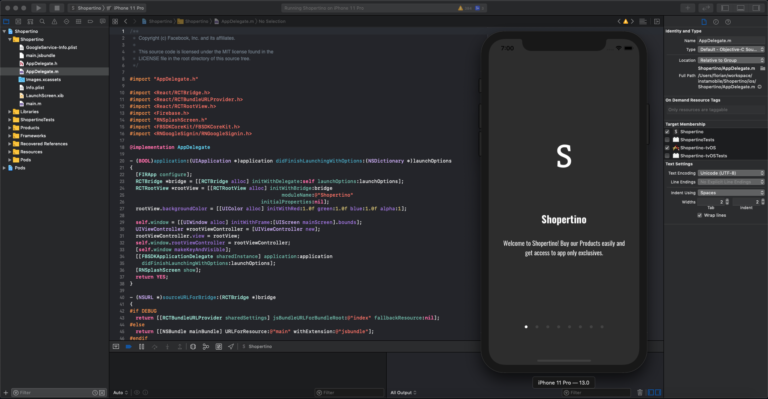The height and width of the screenshot is (399, 768).
Task: Hide the right inspector panel
Action: 757,8
